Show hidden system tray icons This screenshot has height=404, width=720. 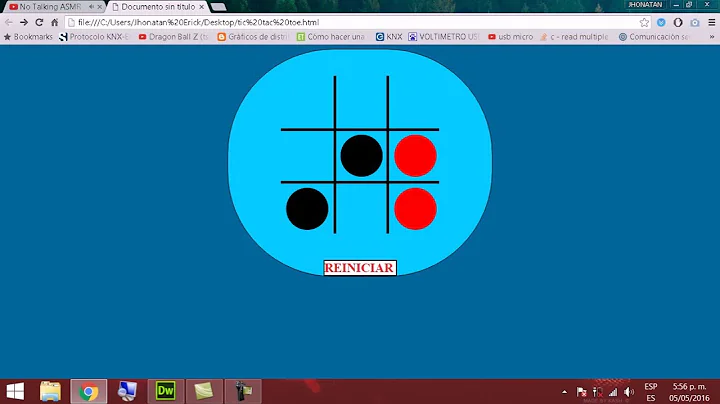pyautogui.click(x=564, y=392)
